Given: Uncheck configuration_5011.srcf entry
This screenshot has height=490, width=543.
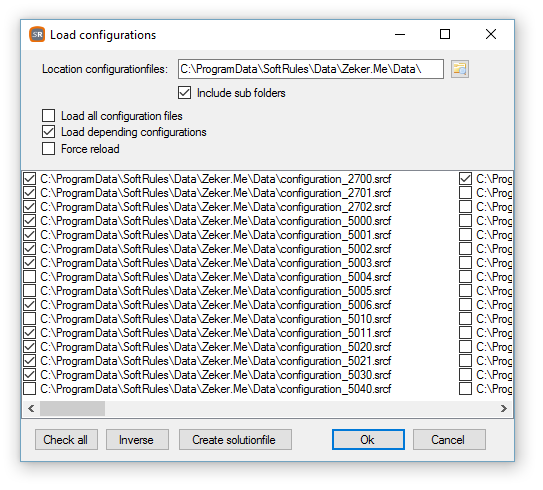Looking at the screenshot, I should [30, 333].
